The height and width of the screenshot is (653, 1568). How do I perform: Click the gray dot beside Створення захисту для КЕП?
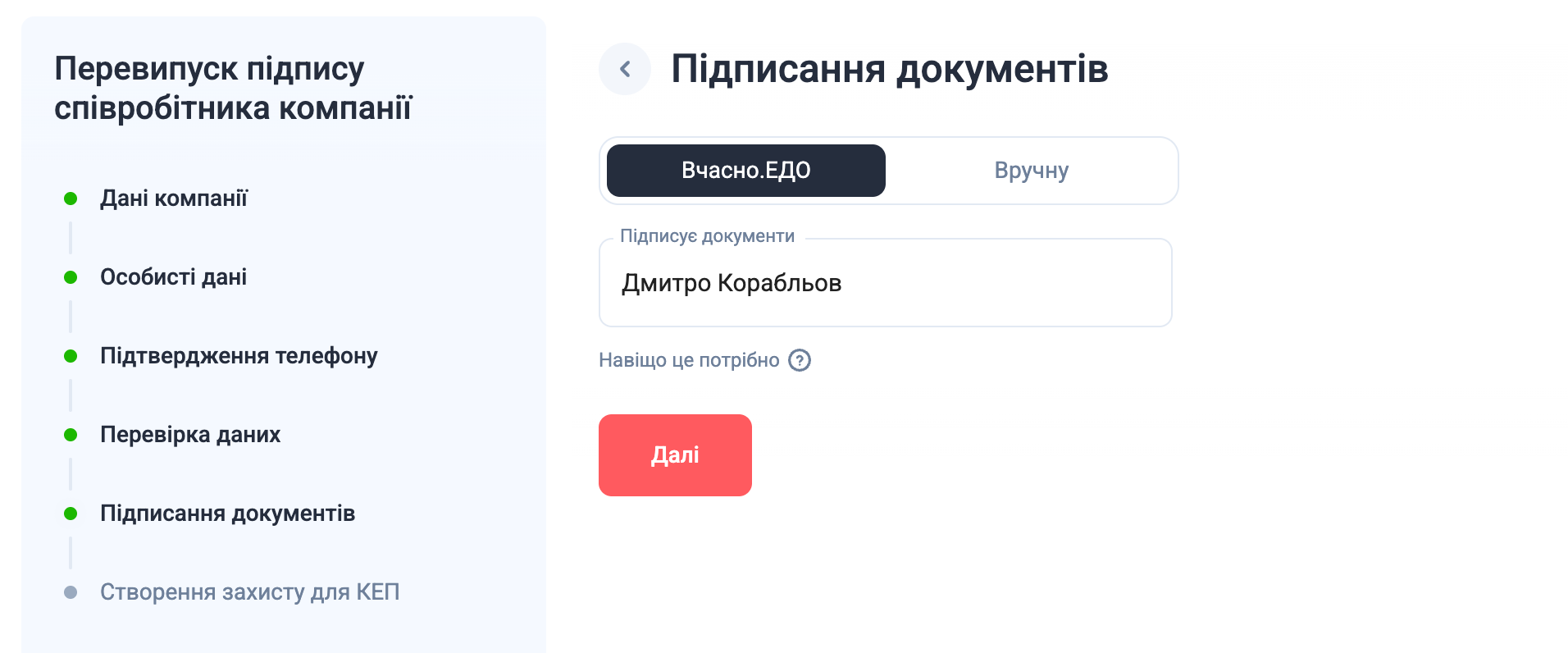click(x=71, y=592)
